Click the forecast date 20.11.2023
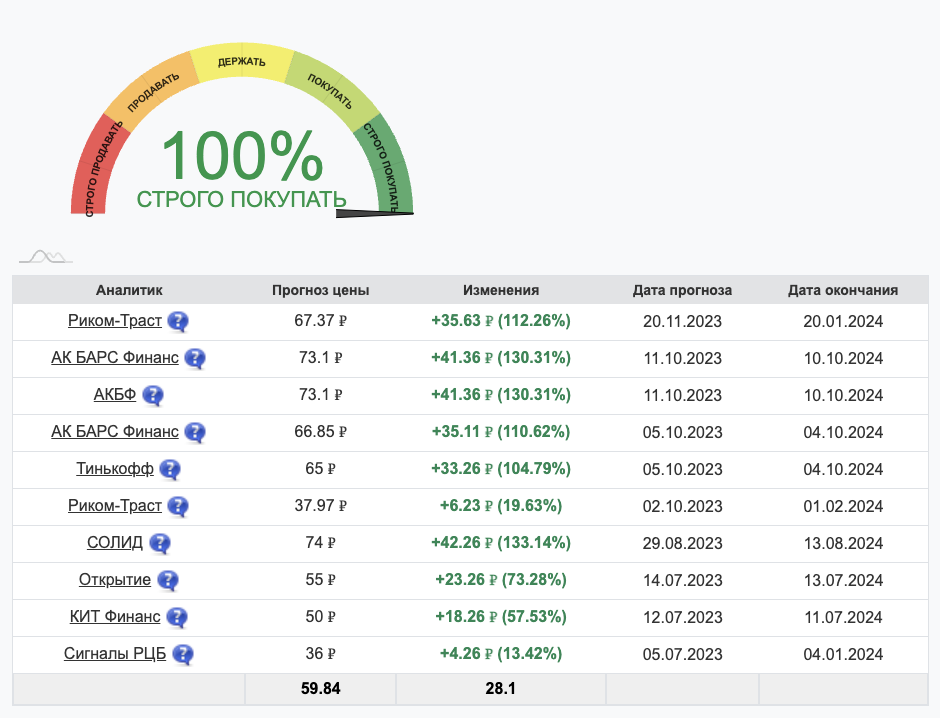940x718 pixels. pyautogui.click(x=682, y=322)
